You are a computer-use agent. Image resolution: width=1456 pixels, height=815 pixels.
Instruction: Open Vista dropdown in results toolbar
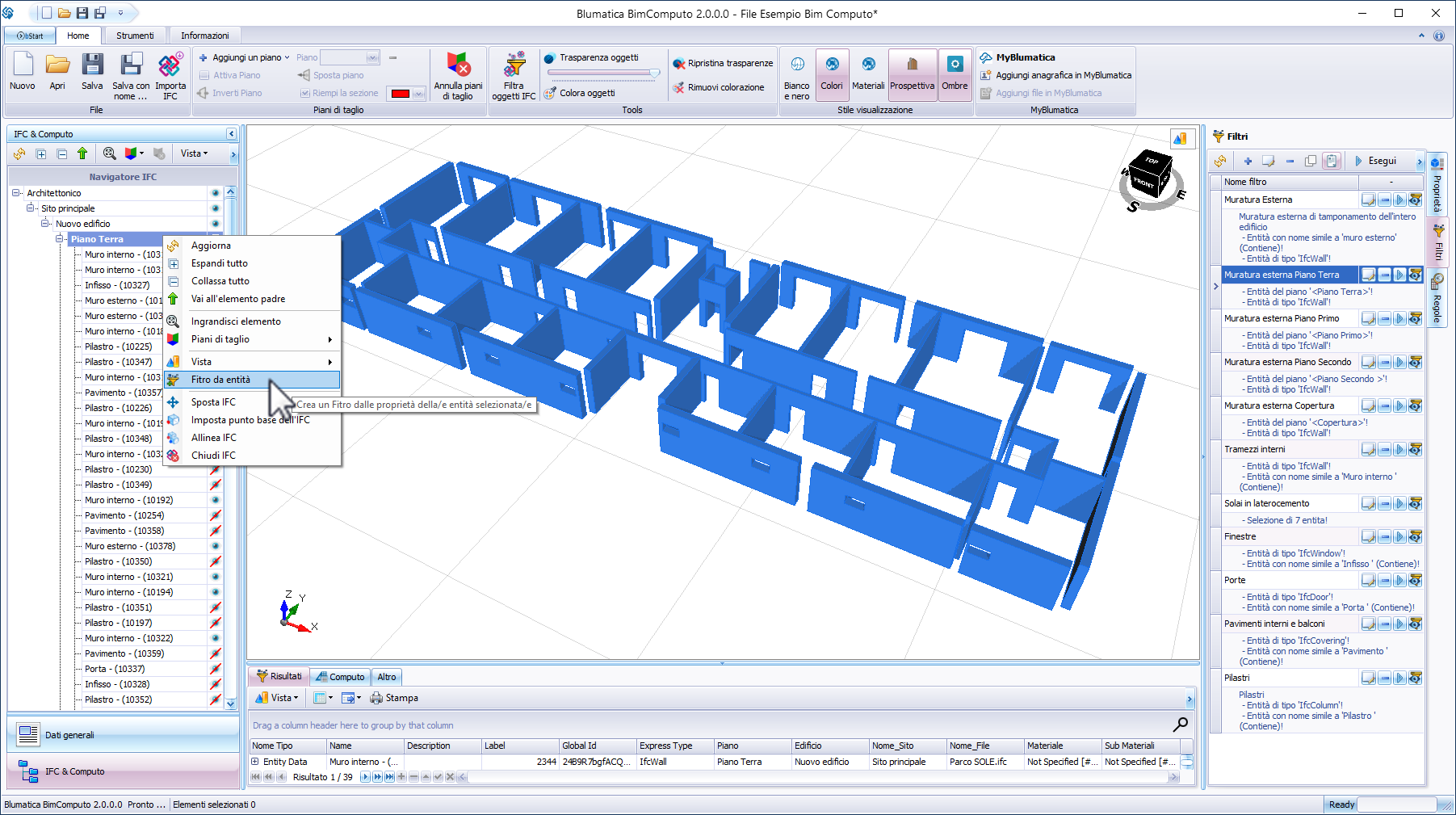point(277,698)
